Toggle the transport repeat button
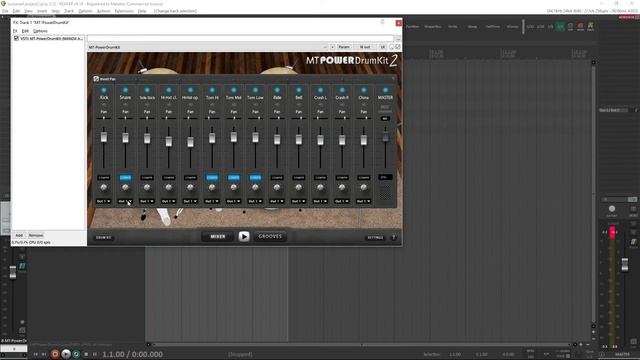The width and height of the screenshot is (640, 360). coord(76,354)
